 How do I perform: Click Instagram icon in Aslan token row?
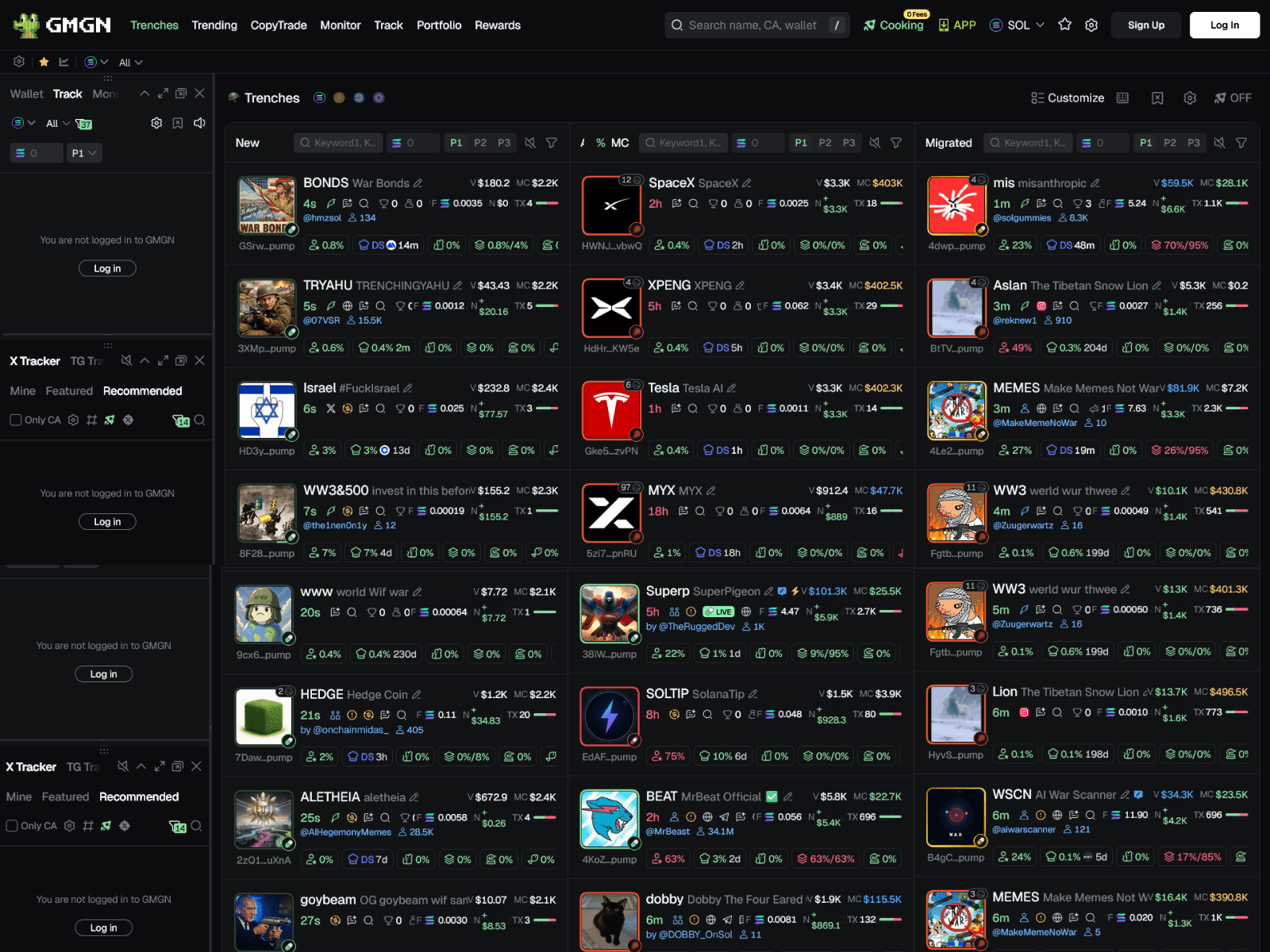click(x=1041, y=306)
